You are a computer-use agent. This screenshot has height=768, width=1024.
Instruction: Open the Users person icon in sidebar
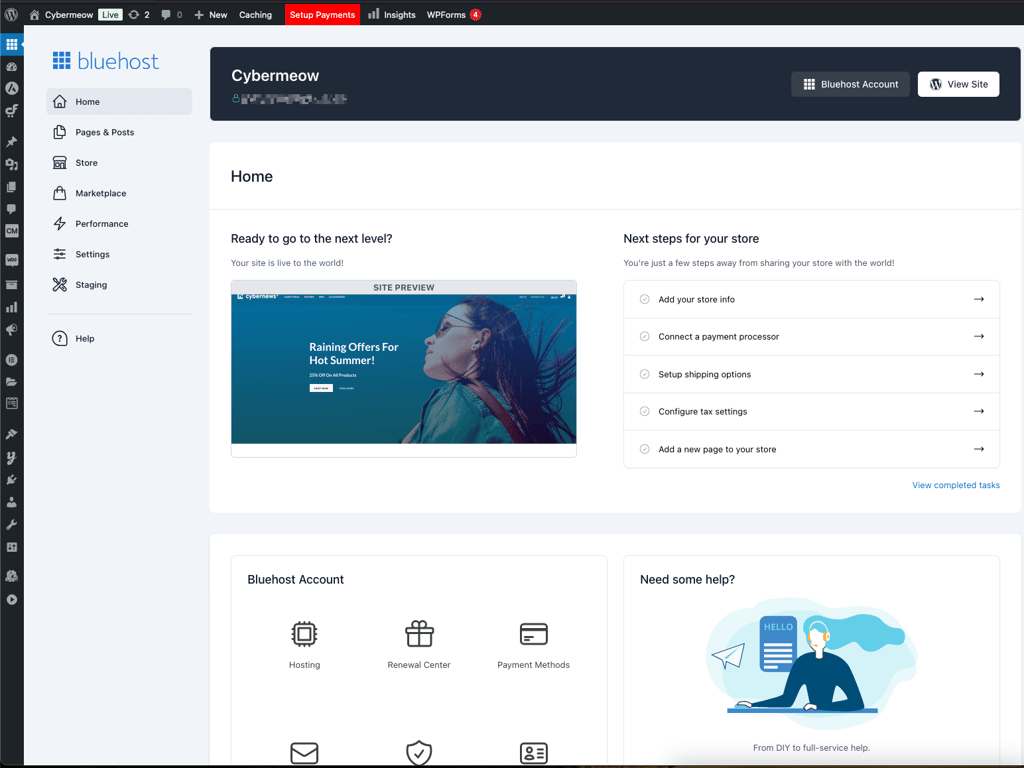pyautogui.click(x=12, y=502)
